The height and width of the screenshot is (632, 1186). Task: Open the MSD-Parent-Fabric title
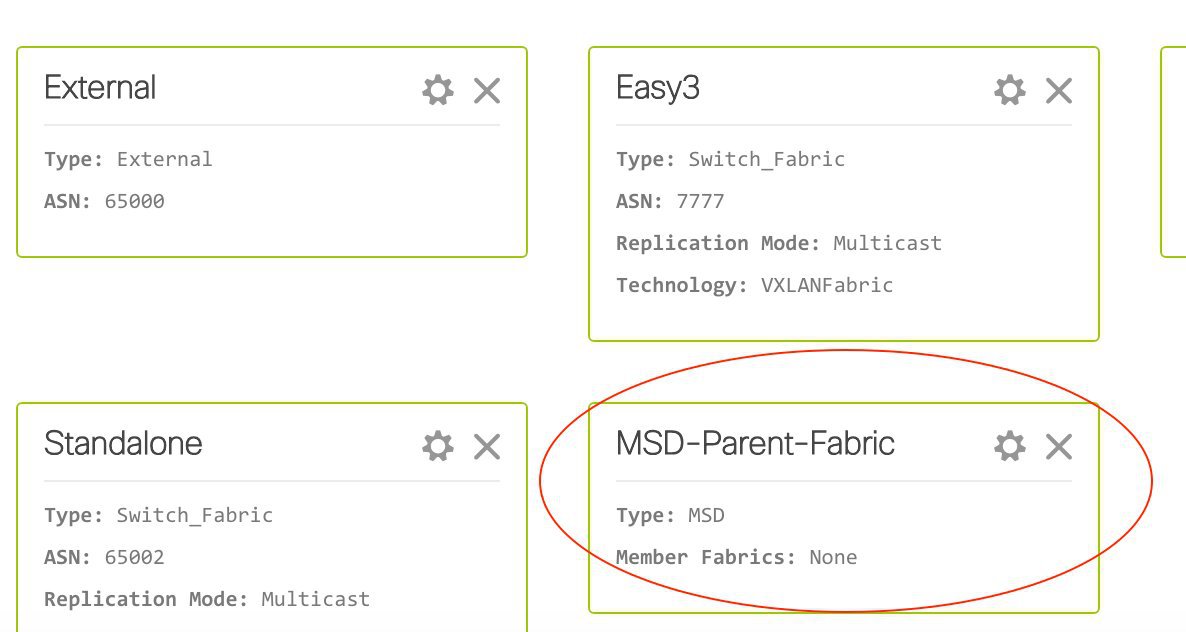pyautogui.click(x=755, y=444)
